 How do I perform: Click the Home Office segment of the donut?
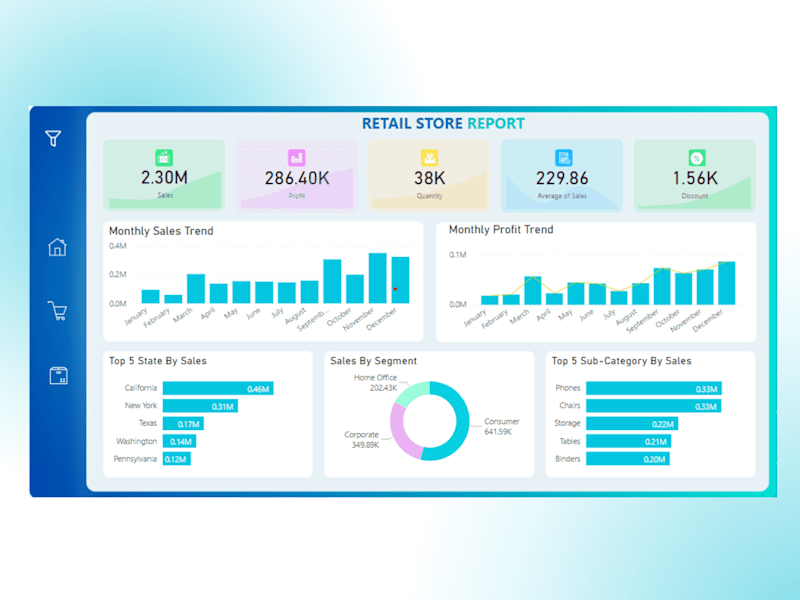pyautogui.click(x=411, y=393)
